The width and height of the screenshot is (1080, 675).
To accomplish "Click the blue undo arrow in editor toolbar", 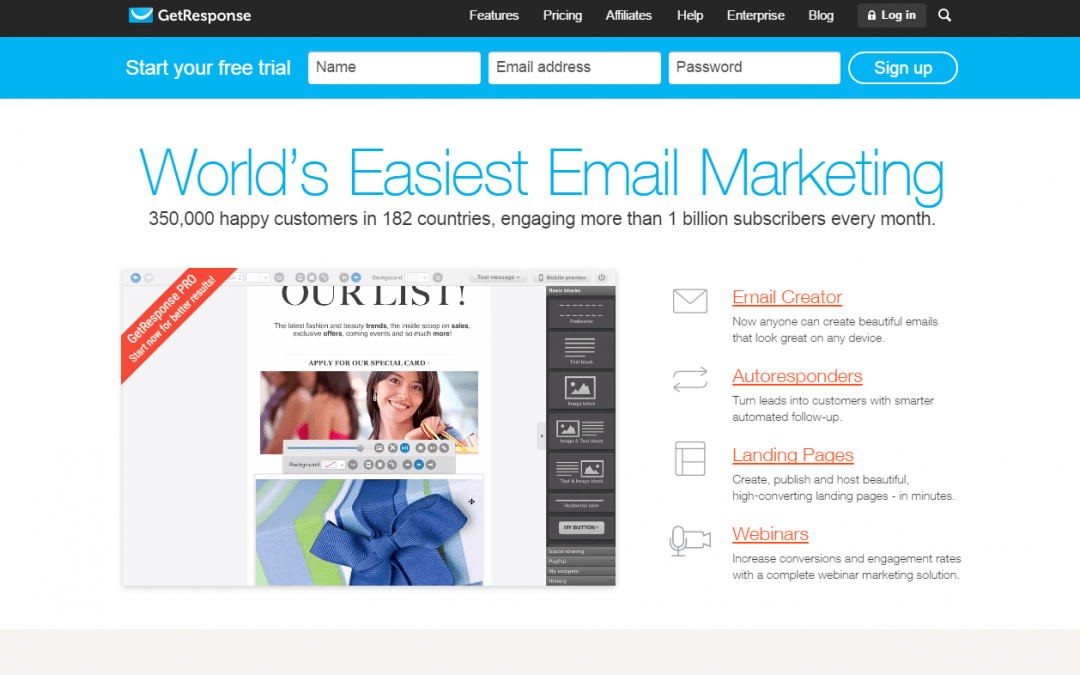I will [136, 278].
